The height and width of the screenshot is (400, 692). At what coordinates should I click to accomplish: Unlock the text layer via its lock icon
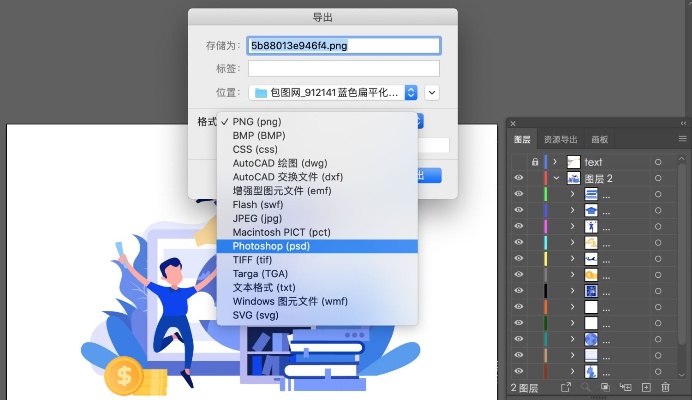[x=535, y=162]
